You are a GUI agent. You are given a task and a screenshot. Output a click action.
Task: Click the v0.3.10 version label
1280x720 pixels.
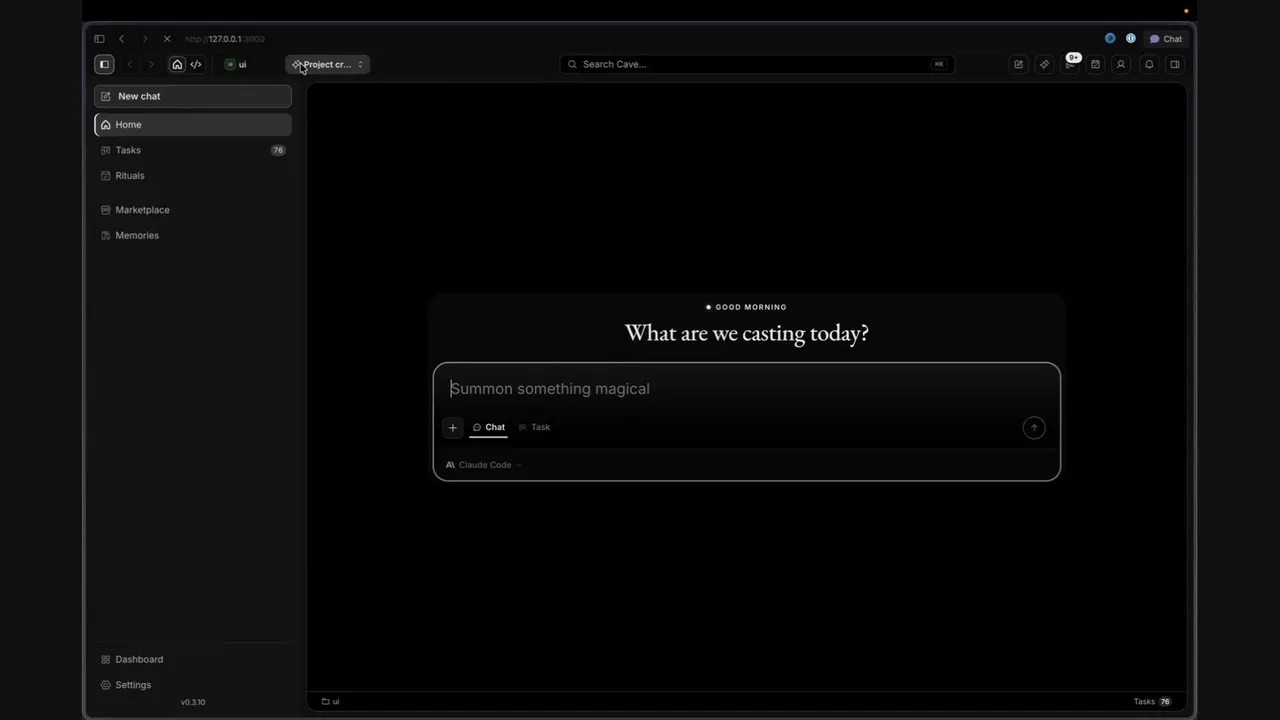point(193,702)
